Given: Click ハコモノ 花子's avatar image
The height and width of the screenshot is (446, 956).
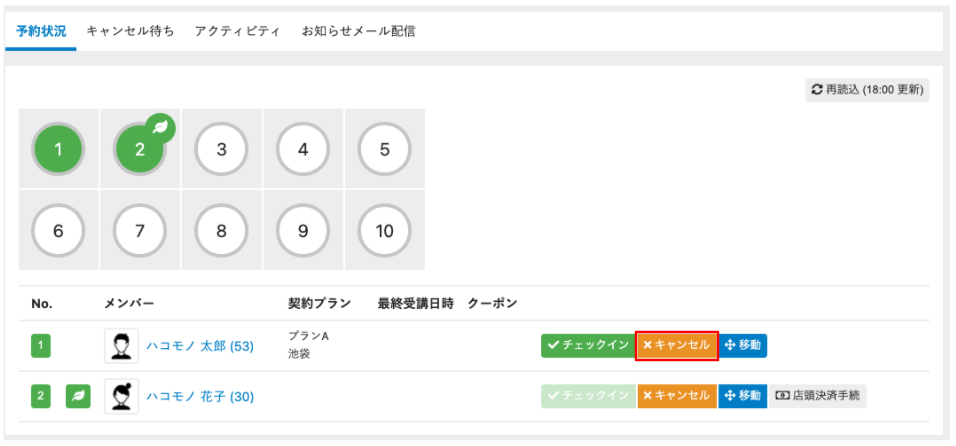Looking at the screenshot, I should [x=122, y=396].
